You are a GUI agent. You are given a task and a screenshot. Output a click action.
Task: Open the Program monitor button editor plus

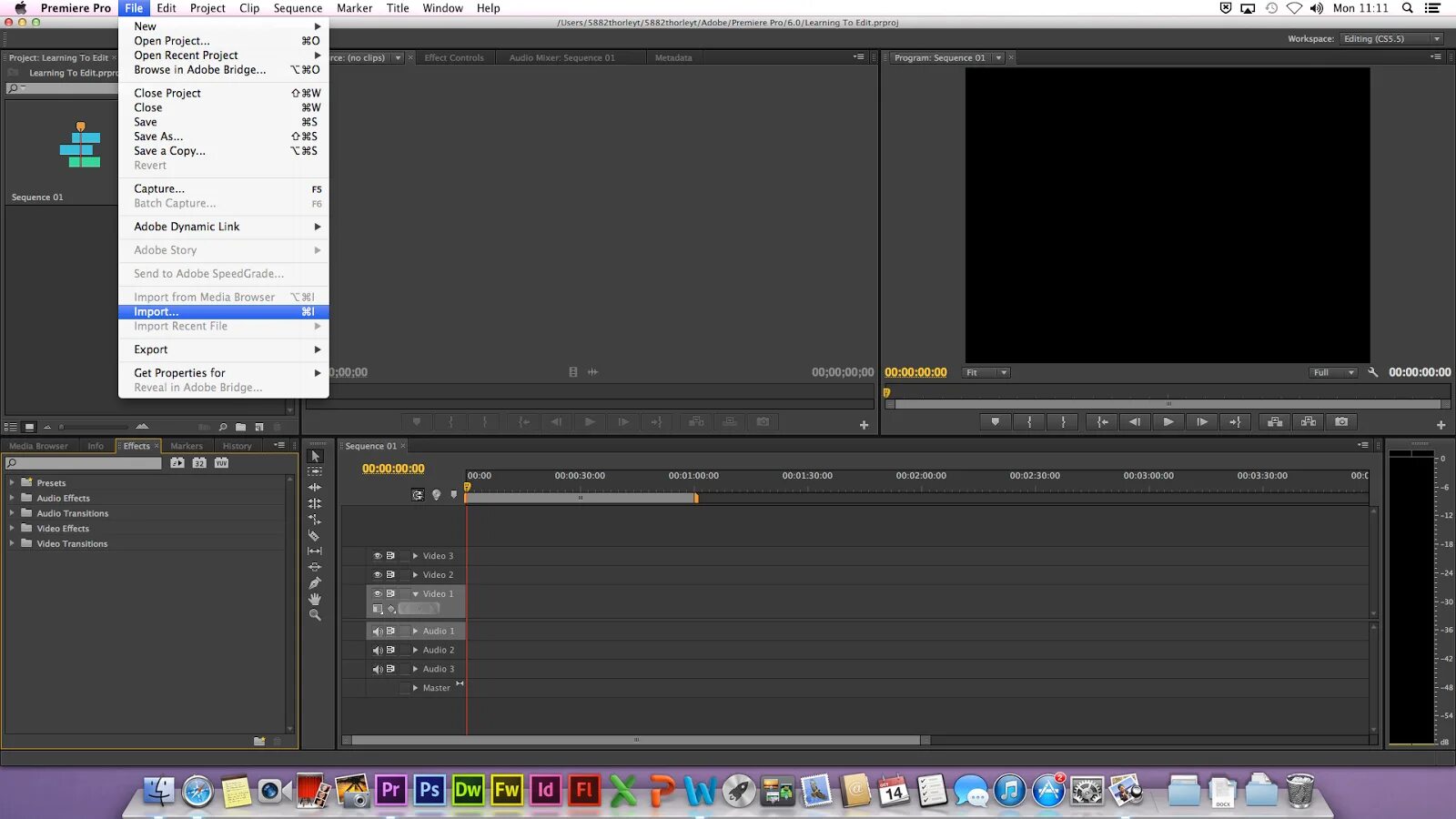[1441, 425]
